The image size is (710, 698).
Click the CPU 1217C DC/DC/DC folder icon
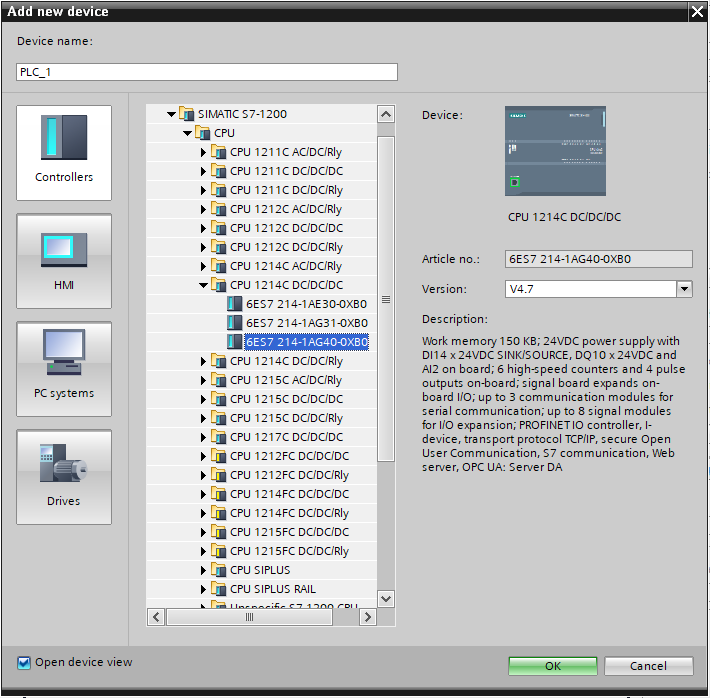(219, 437)
